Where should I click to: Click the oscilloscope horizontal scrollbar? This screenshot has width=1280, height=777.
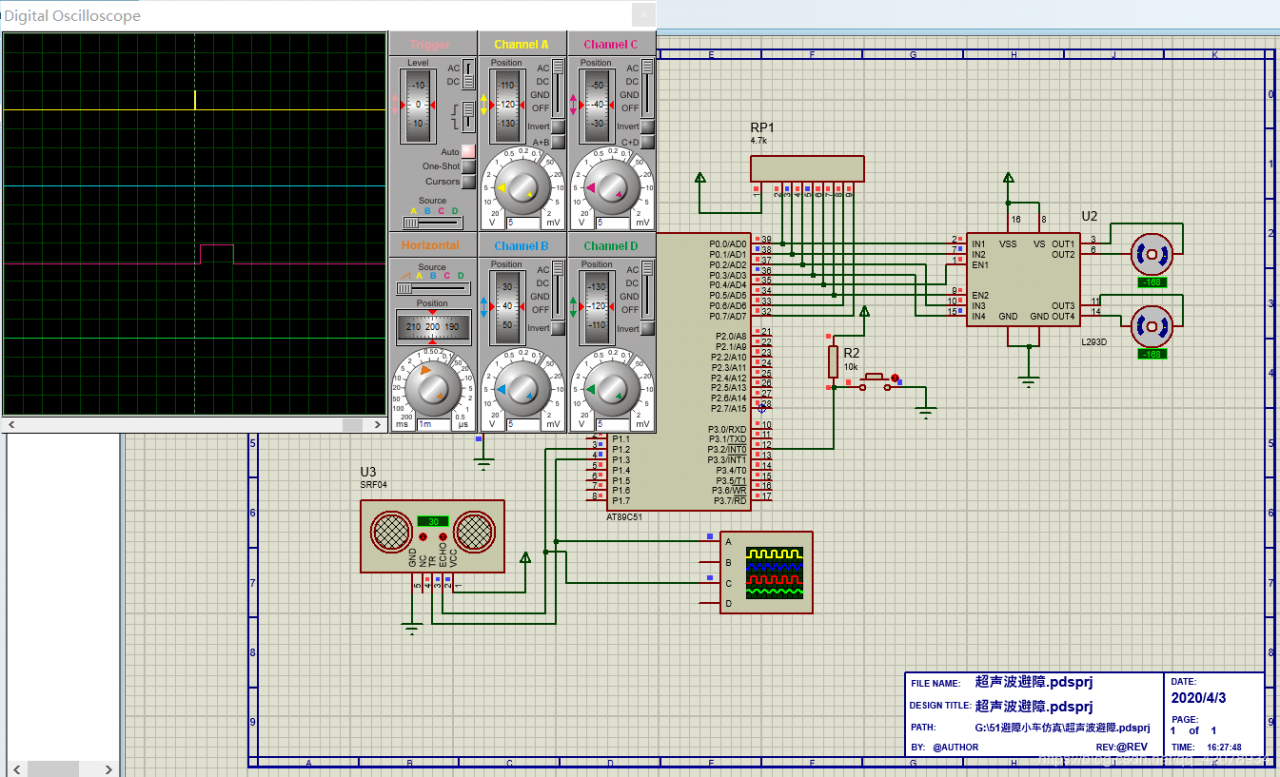point(194,425)
